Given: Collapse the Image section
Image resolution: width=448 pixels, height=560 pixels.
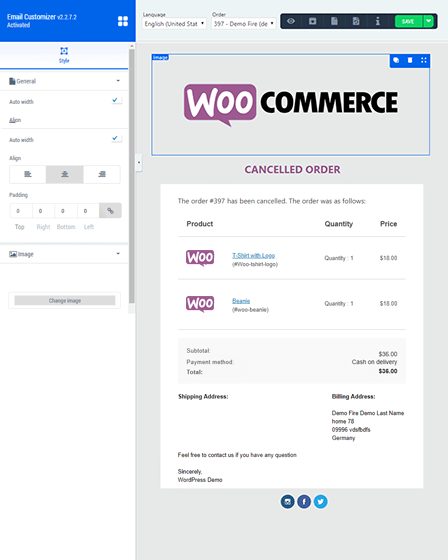Looking at the screenshot, I should pyautogui.click(x=64, y=254).
